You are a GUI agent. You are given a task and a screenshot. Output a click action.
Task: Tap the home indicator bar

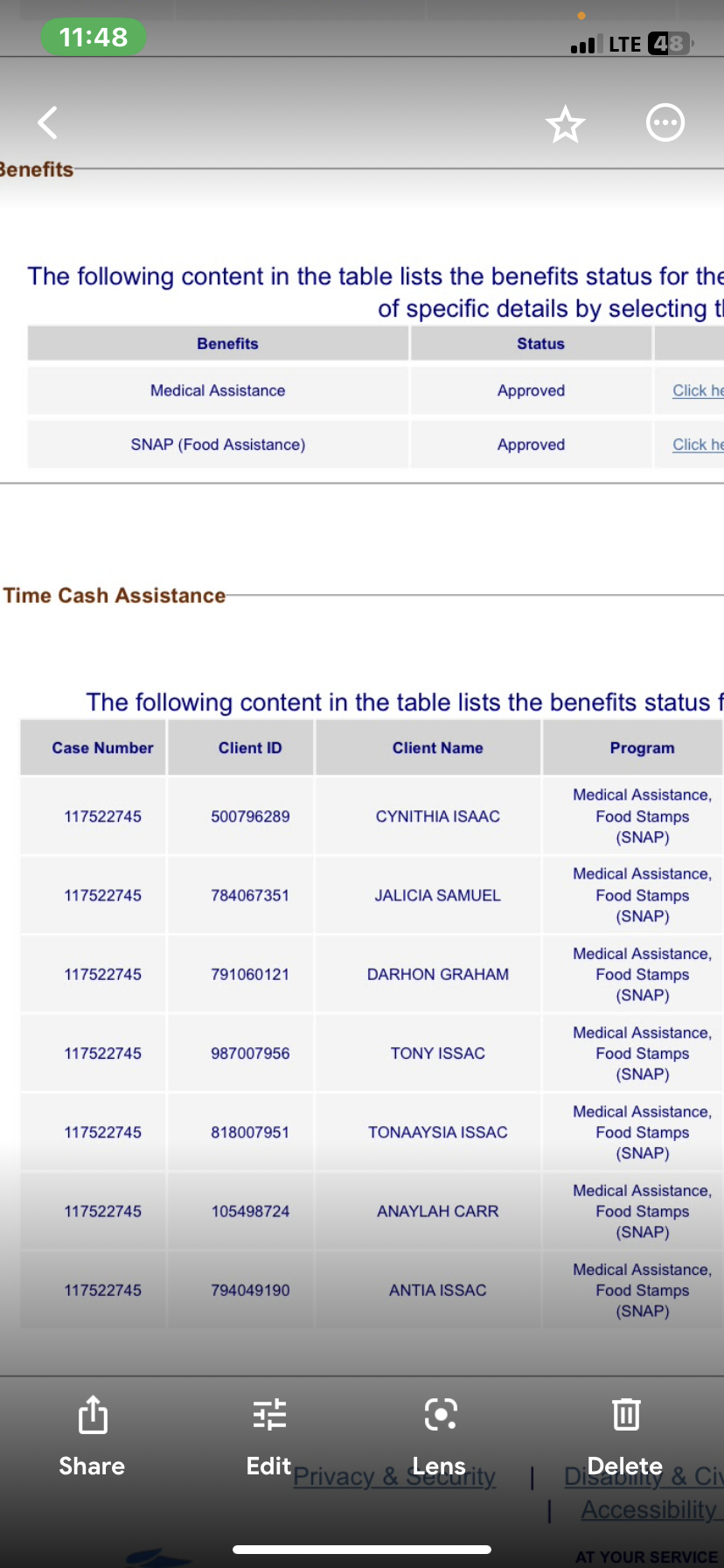click(x=362, y=1549)
